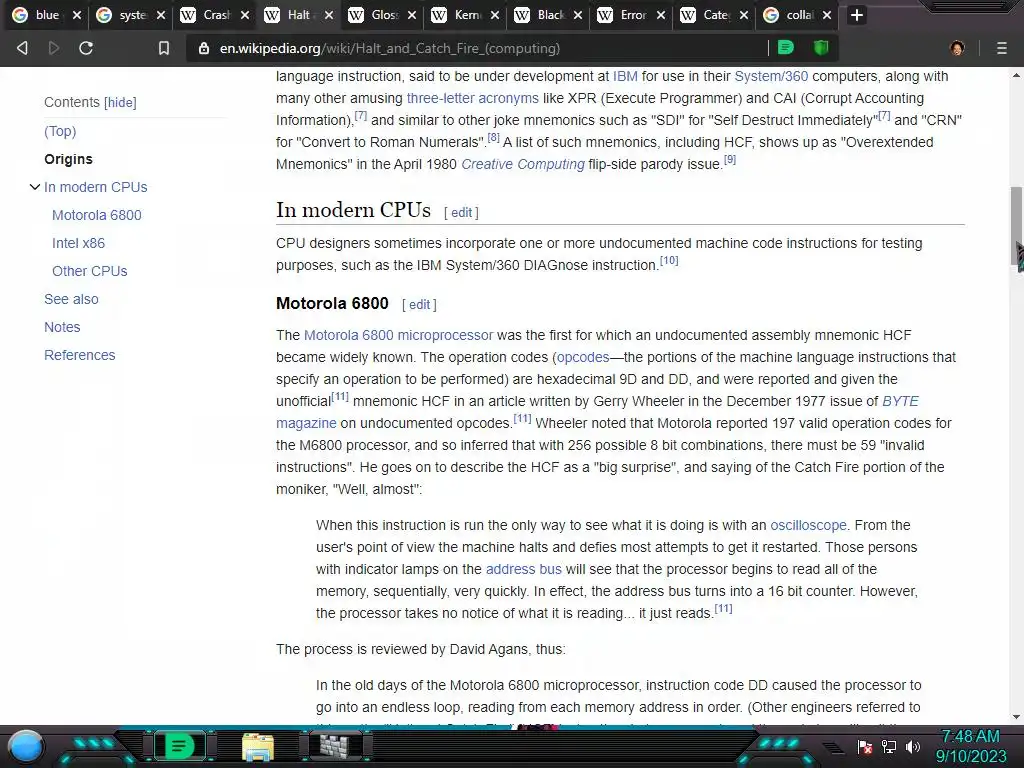This screenshot has width=1024, height=768.
Task: Reload the Wikipedia page
Action: (86, 48)
